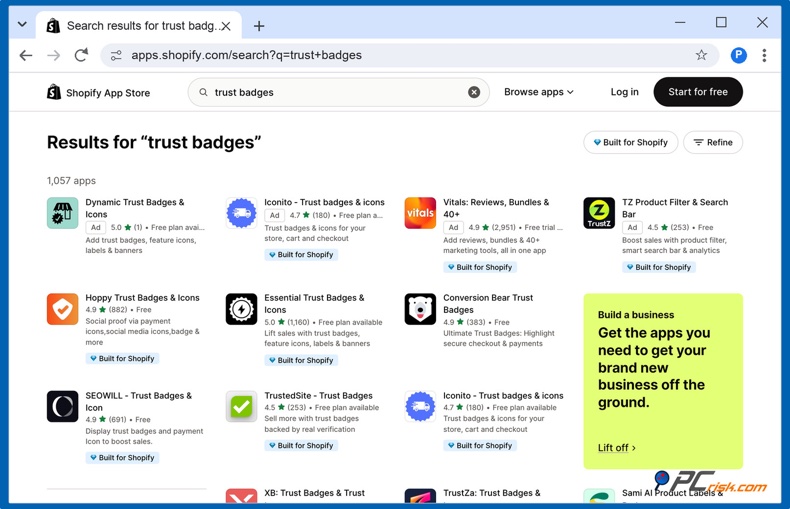The height and width of the screenshot is (509, 790).
Task: Open the Conversion Bear app icon
Action: 420,309
